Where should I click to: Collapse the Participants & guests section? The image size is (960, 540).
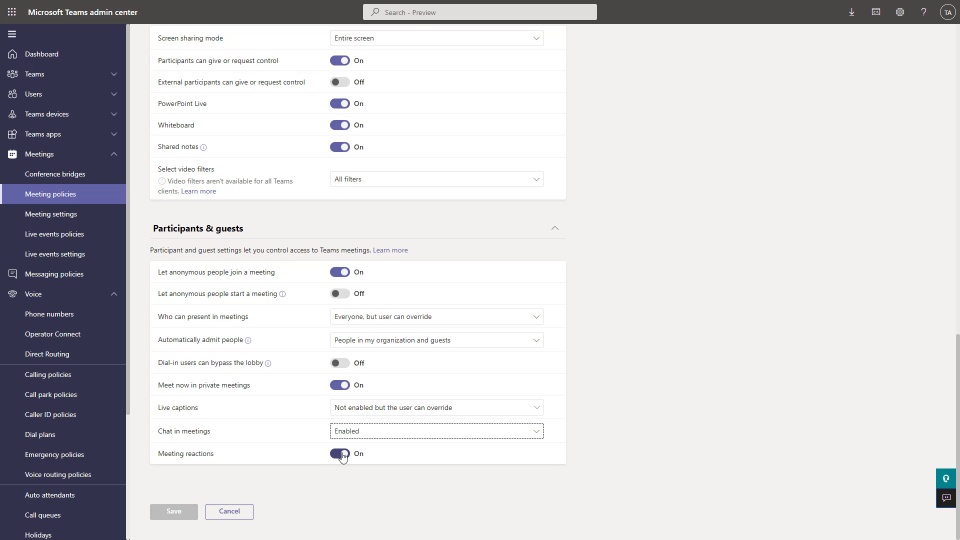[555, 228]
